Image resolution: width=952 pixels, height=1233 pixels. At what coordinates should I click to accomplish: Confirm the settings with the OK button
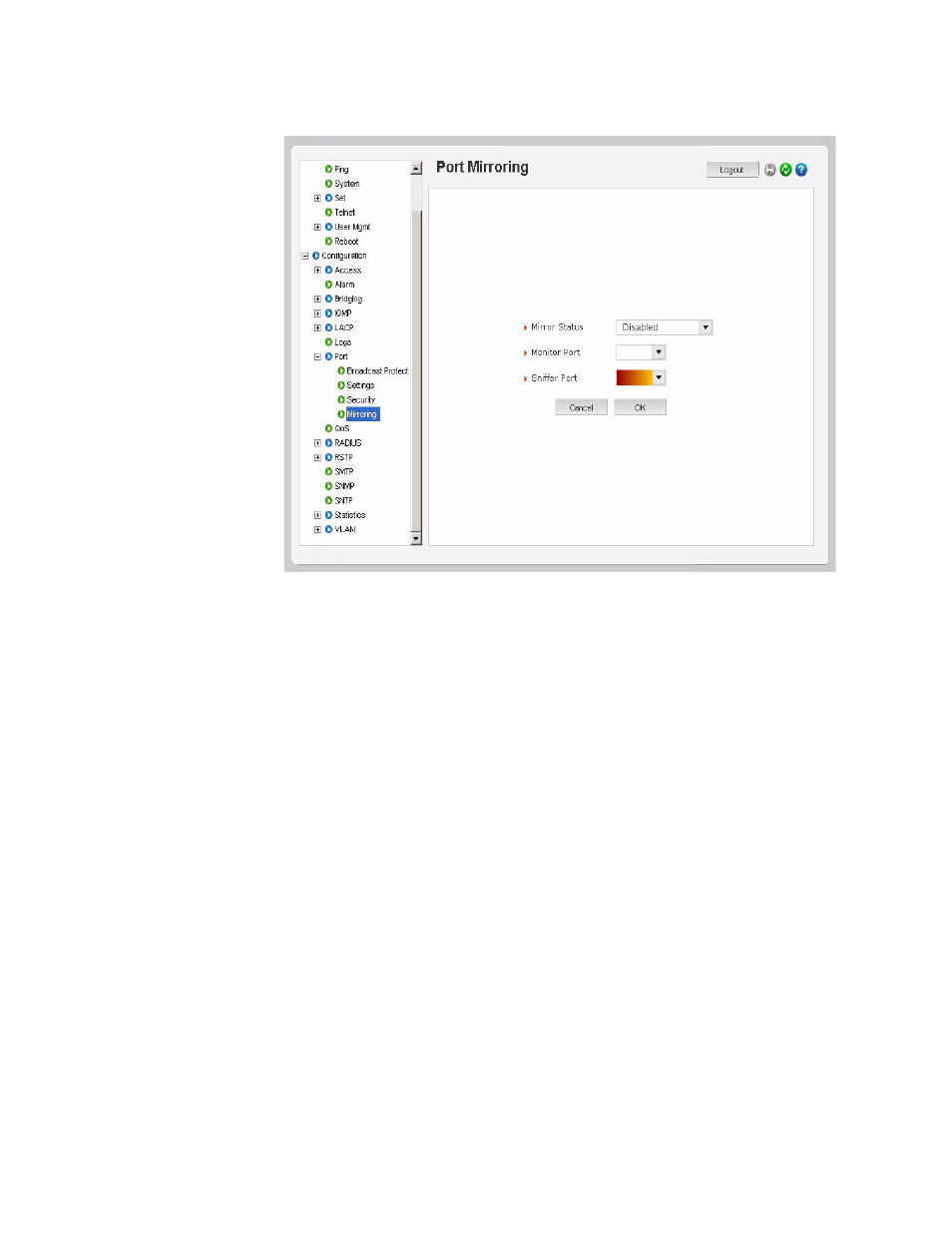pos(640,407)
